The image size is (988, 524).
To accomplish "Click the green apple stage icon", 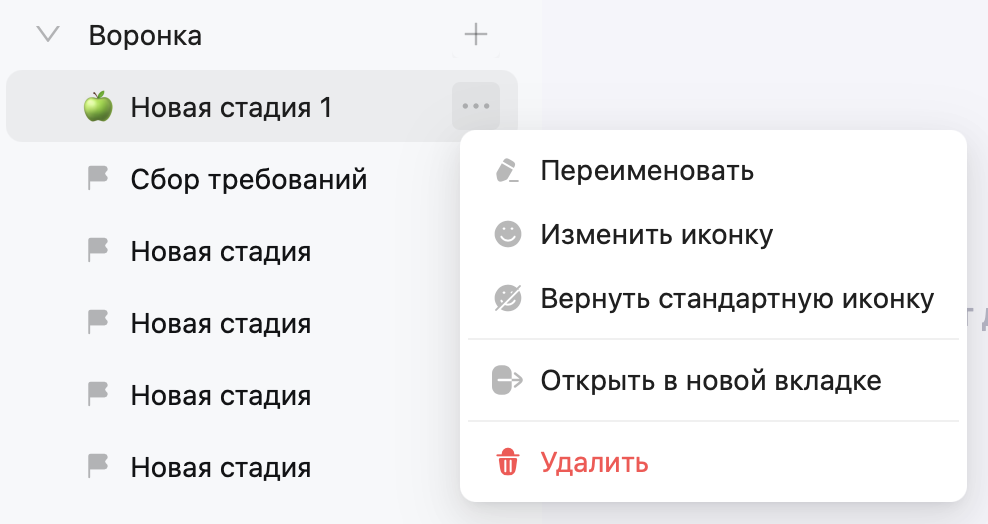I will 97,107.
